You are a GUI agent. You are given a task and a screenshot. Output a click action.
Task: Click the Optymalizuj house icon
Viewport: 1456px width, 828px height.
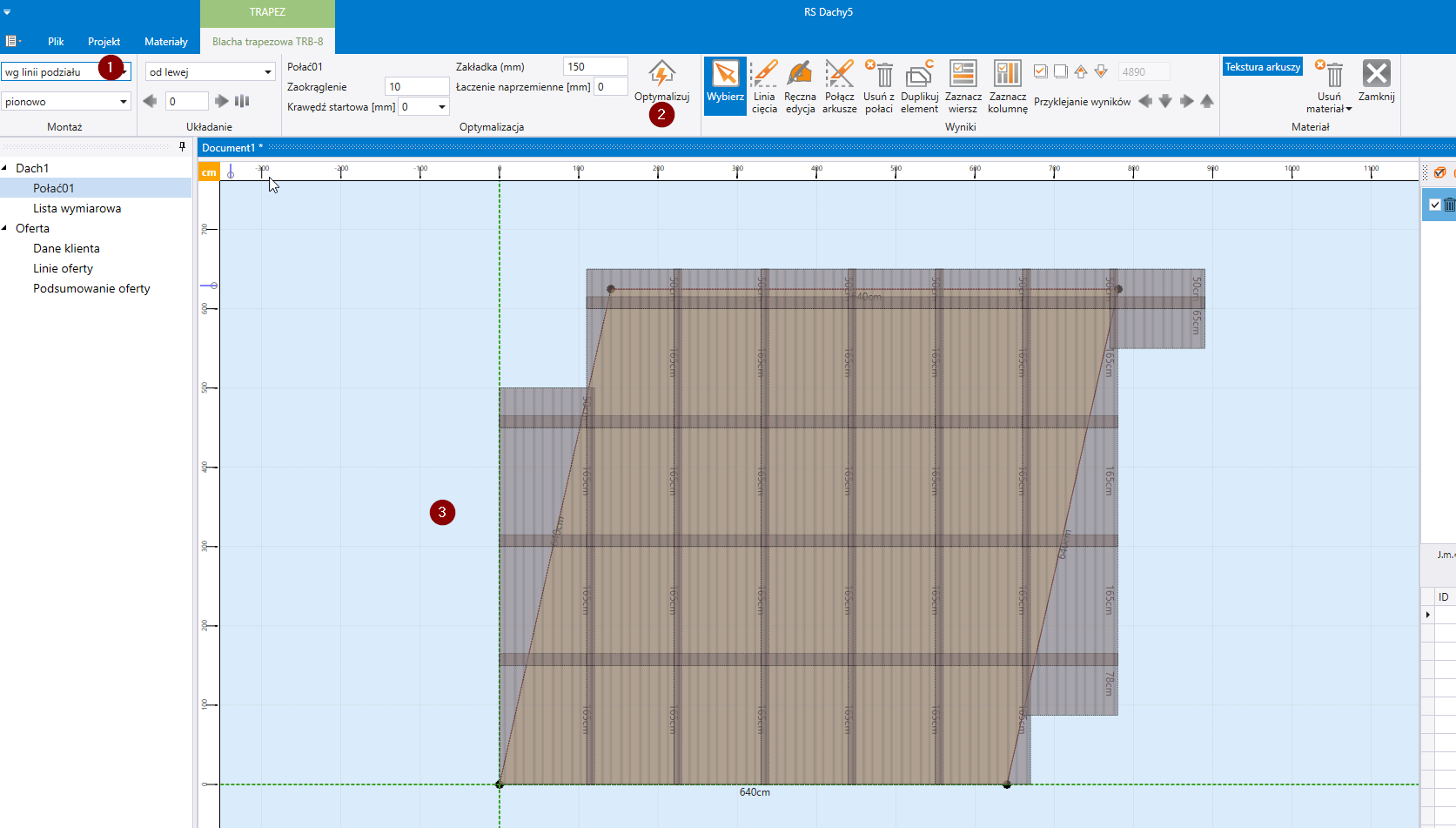pos(661,74)
